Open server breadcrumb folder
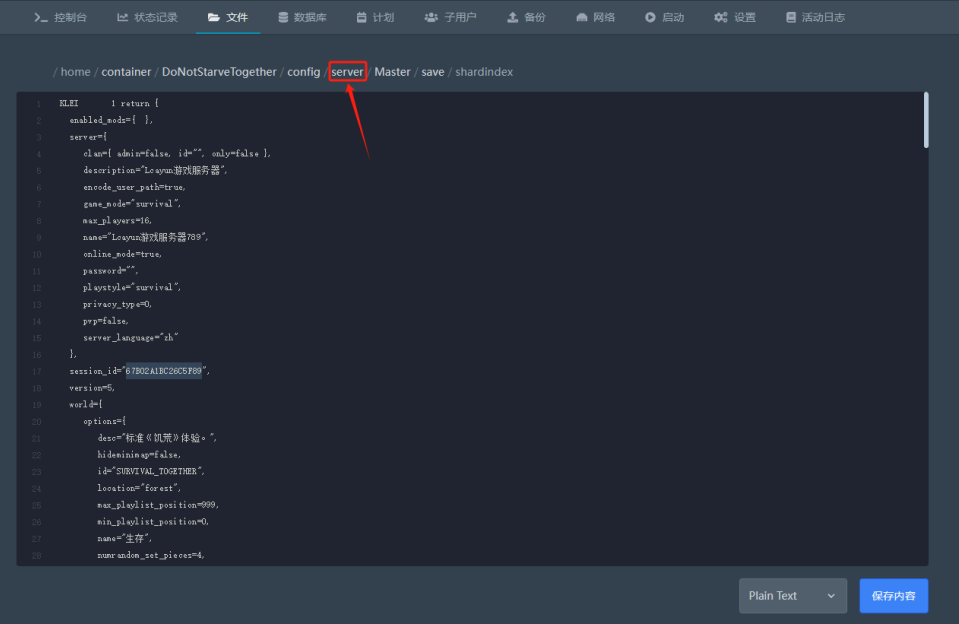959x624 pixels. pyautogui.click(x=347, y=72)
